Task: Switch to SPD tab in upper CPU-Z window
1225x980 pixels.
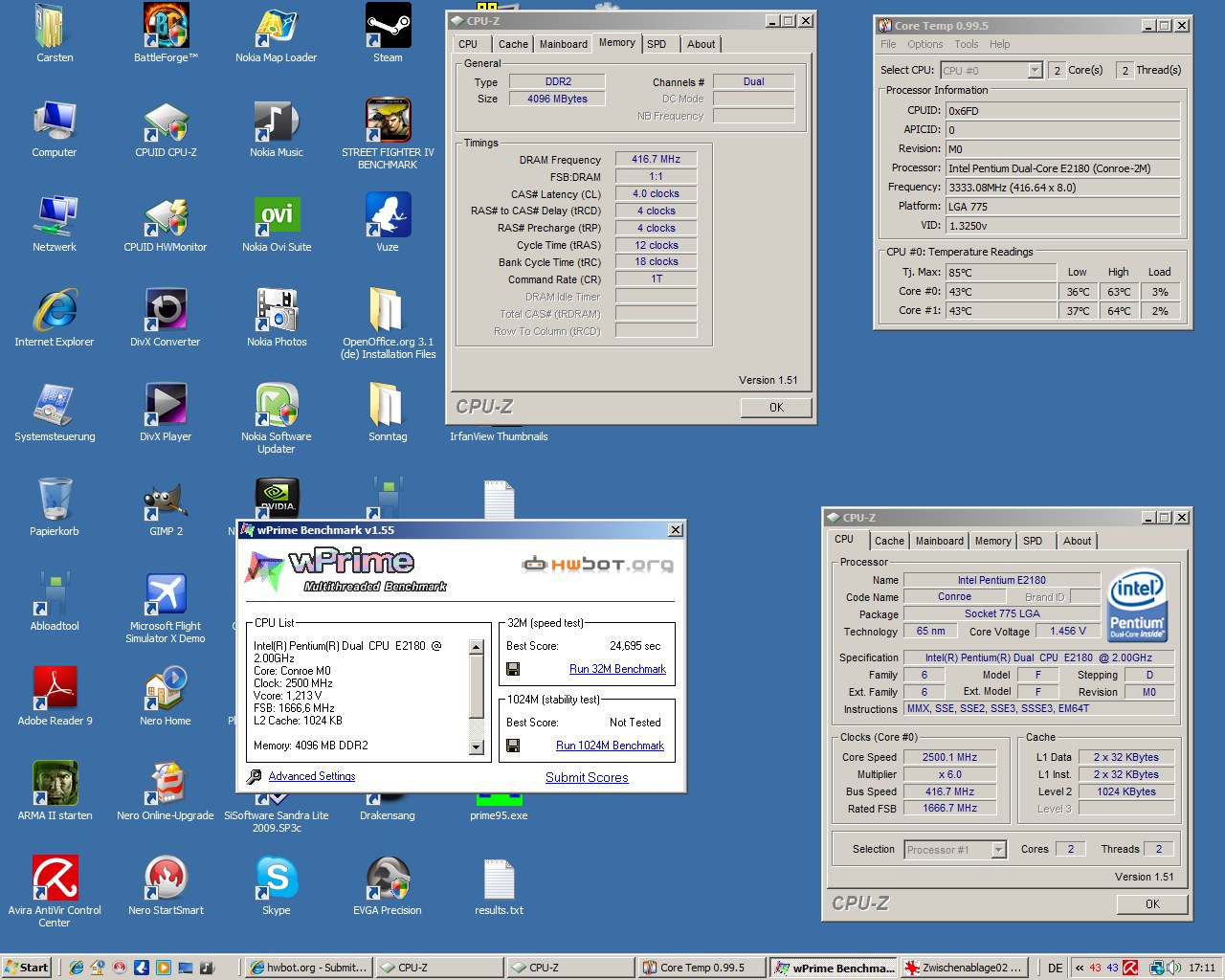Action: pyautogui.click(x=657, y=44)
